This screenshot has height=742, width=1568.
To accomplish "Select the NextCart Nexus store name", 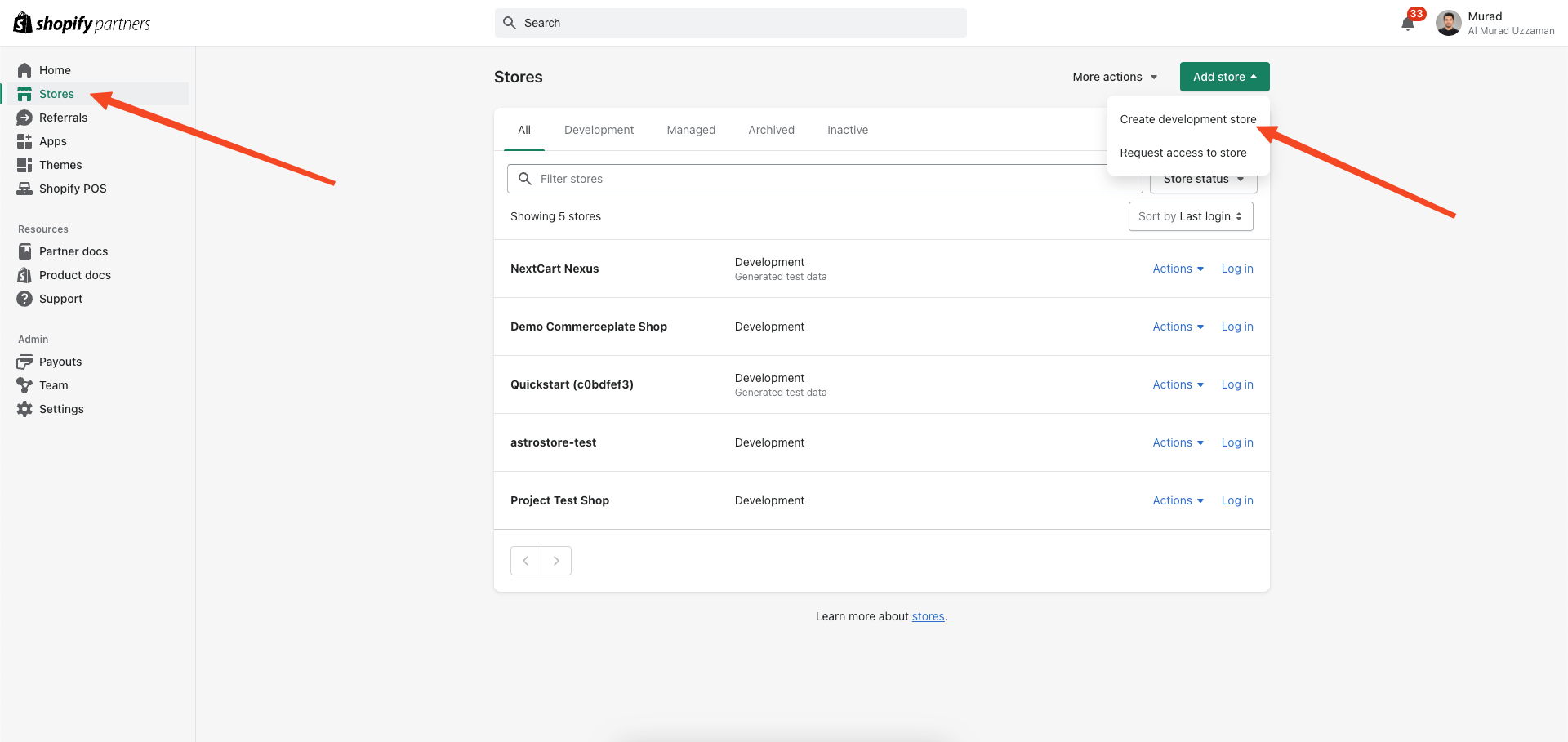I will (555, 269).
